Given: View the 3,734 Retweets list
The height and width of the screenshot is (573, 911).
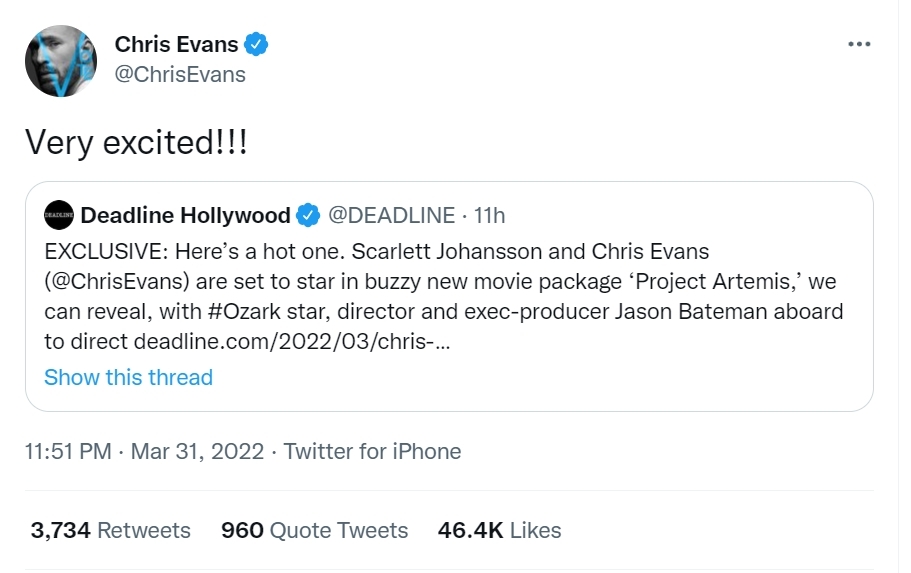Looking at the screenshot, I should (110, 530).
